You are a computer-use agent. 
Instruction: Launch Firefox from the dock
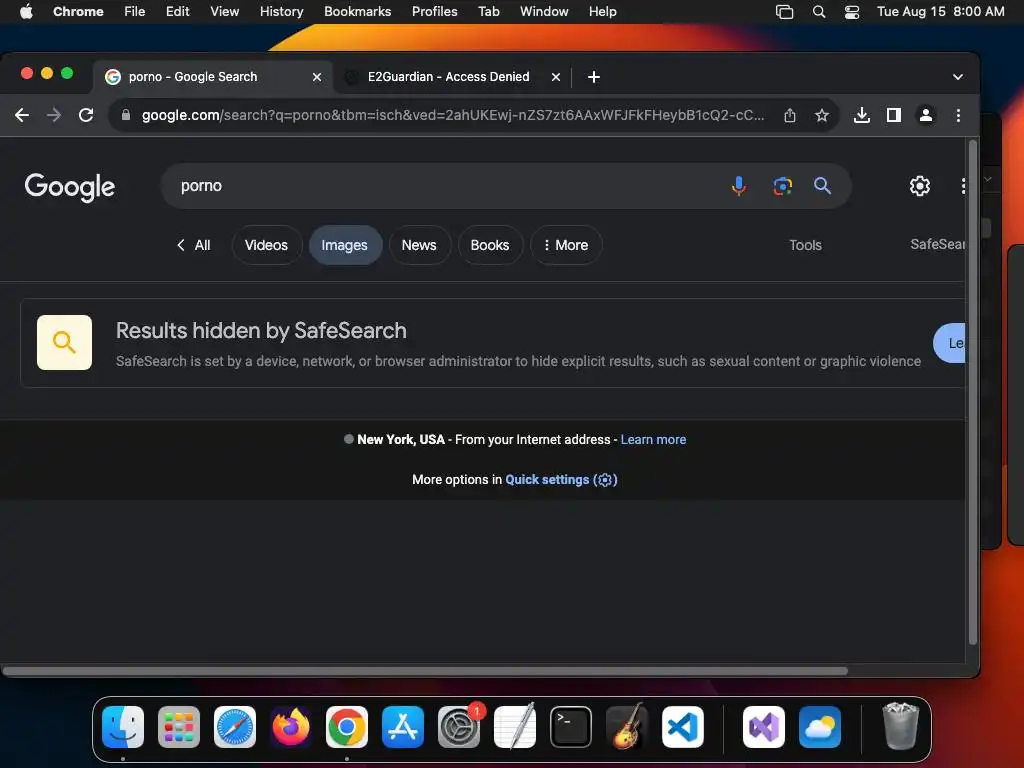click(291, 727)
